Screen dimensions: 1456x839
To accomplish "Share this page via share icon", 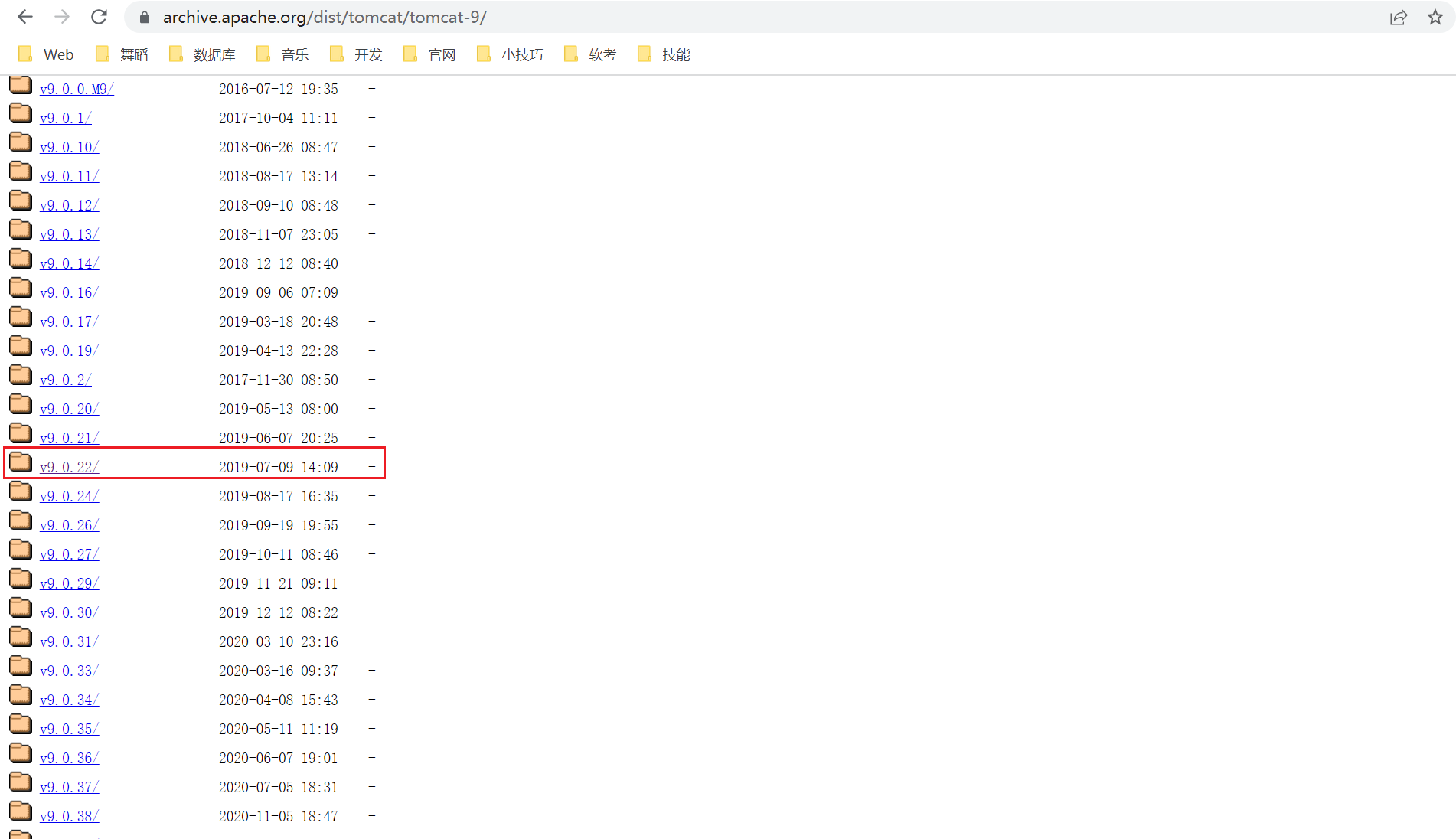I will coord(1399,17).
